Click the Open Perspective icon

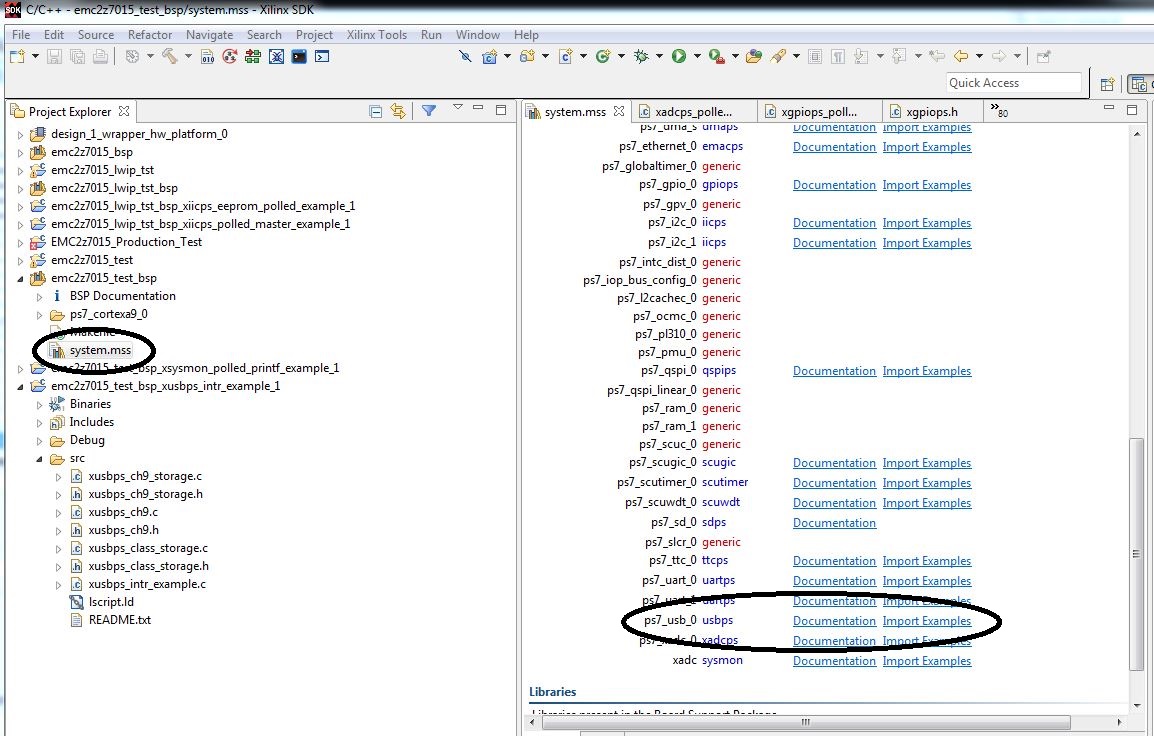click(1107, 84)
